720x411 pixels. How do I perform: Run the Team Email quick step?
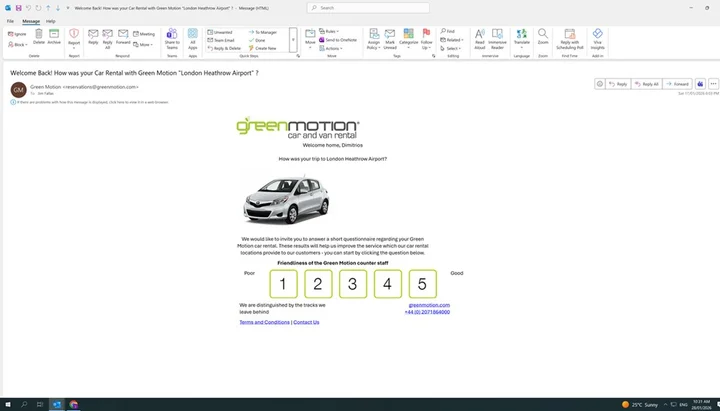click(x=221, y=40)
